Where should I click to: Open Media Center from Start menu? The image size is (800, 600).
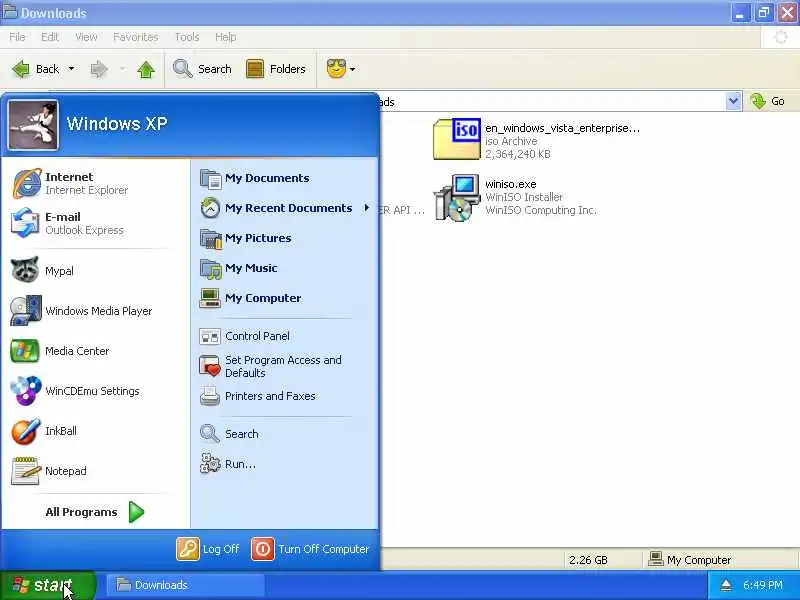tap(60, 351)
